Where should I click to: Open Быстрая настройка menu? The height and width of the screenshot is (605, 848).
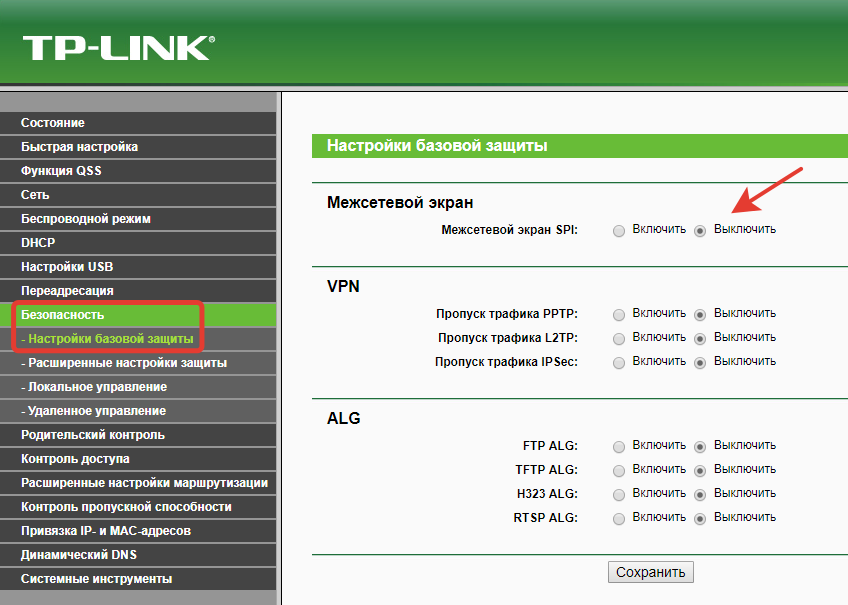(x=79, y=147)
